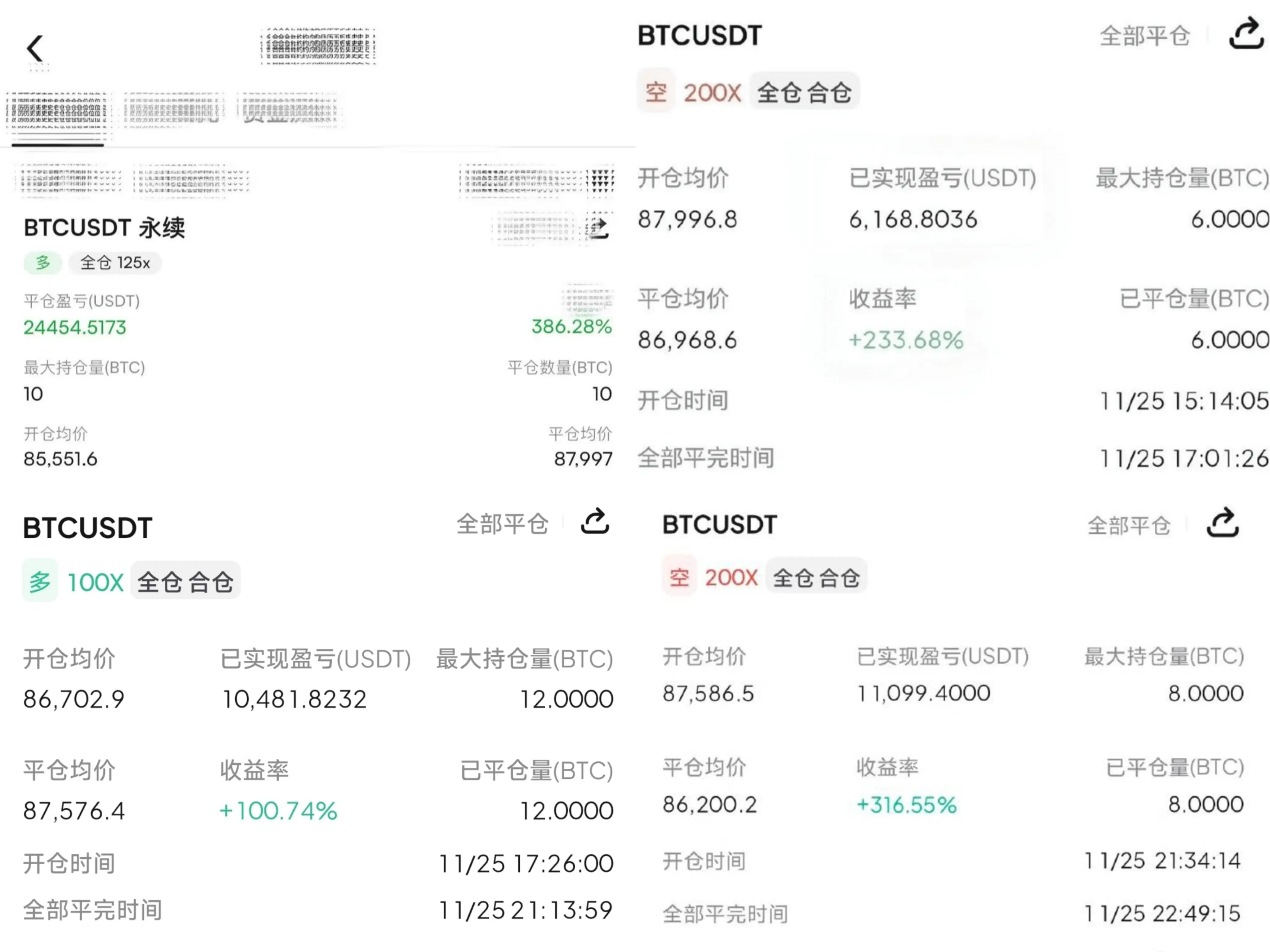This screenshot has height=952, width=1270.
Task: Tap the green 多 badge beside 全仓 125x
Action: pyautogui.click(x=43, y=263)
